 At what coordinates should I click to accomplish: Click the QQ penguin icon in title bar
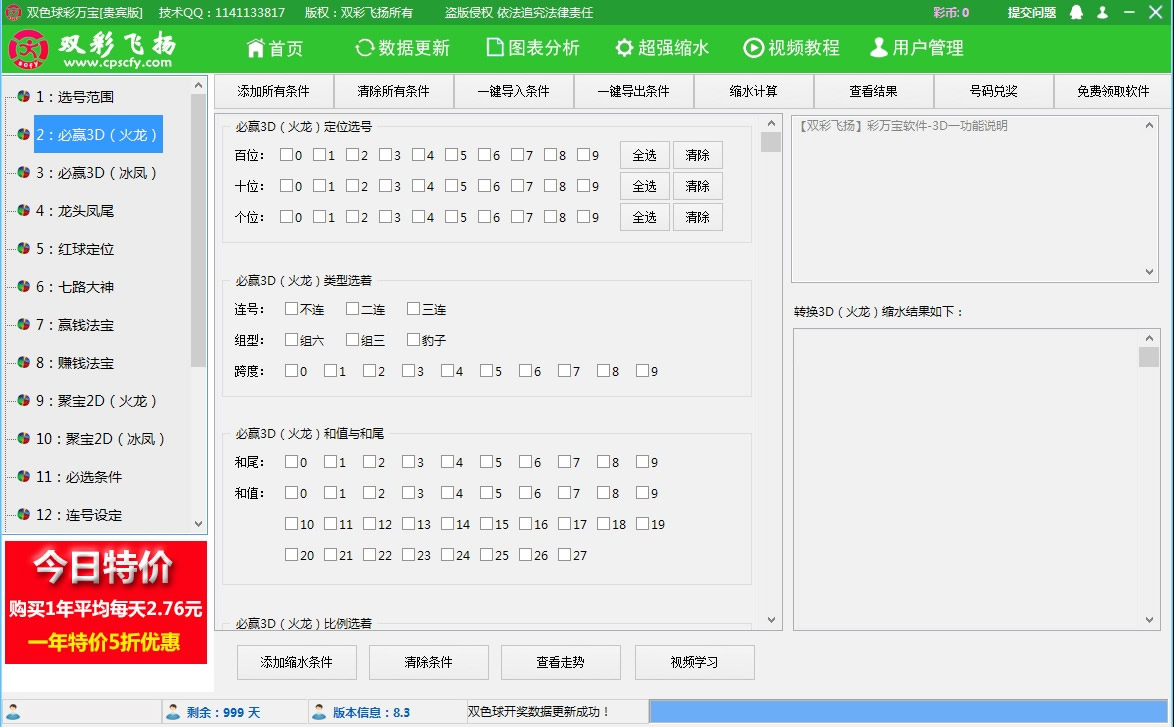(1075, 13)
